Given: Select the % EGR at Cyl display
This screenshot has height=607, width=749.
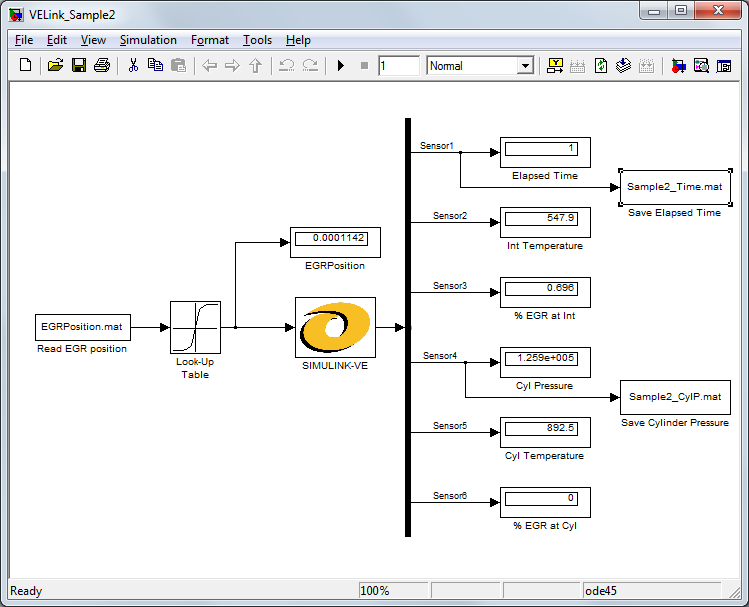Looking at the screenshot, I should tap(545, 502).
